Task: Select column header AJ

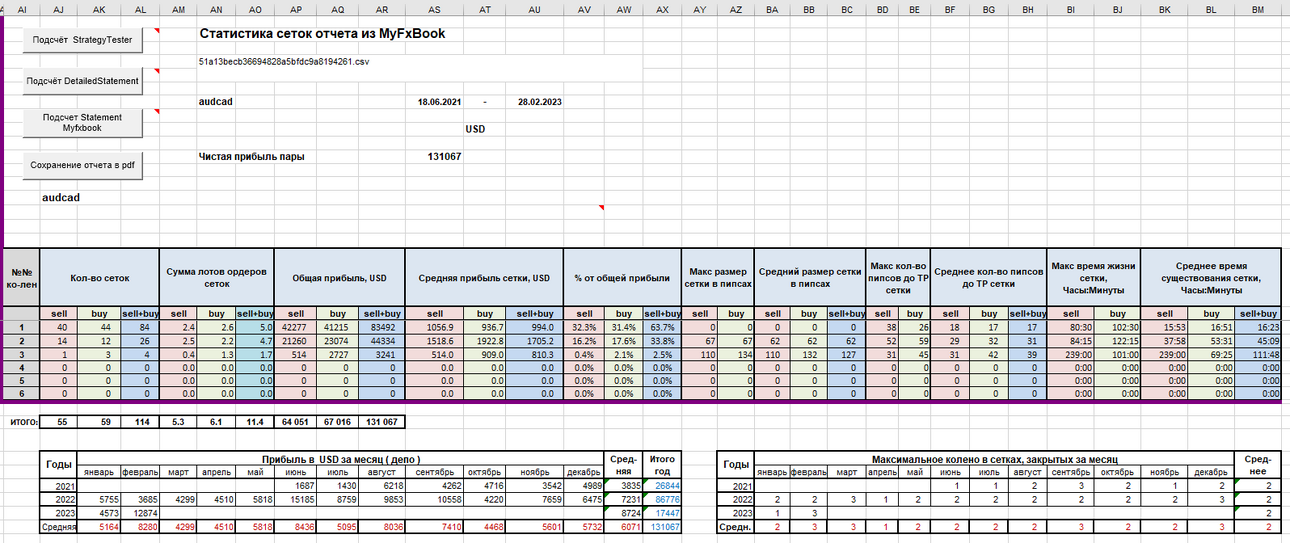Action: (x=57, y=8)
